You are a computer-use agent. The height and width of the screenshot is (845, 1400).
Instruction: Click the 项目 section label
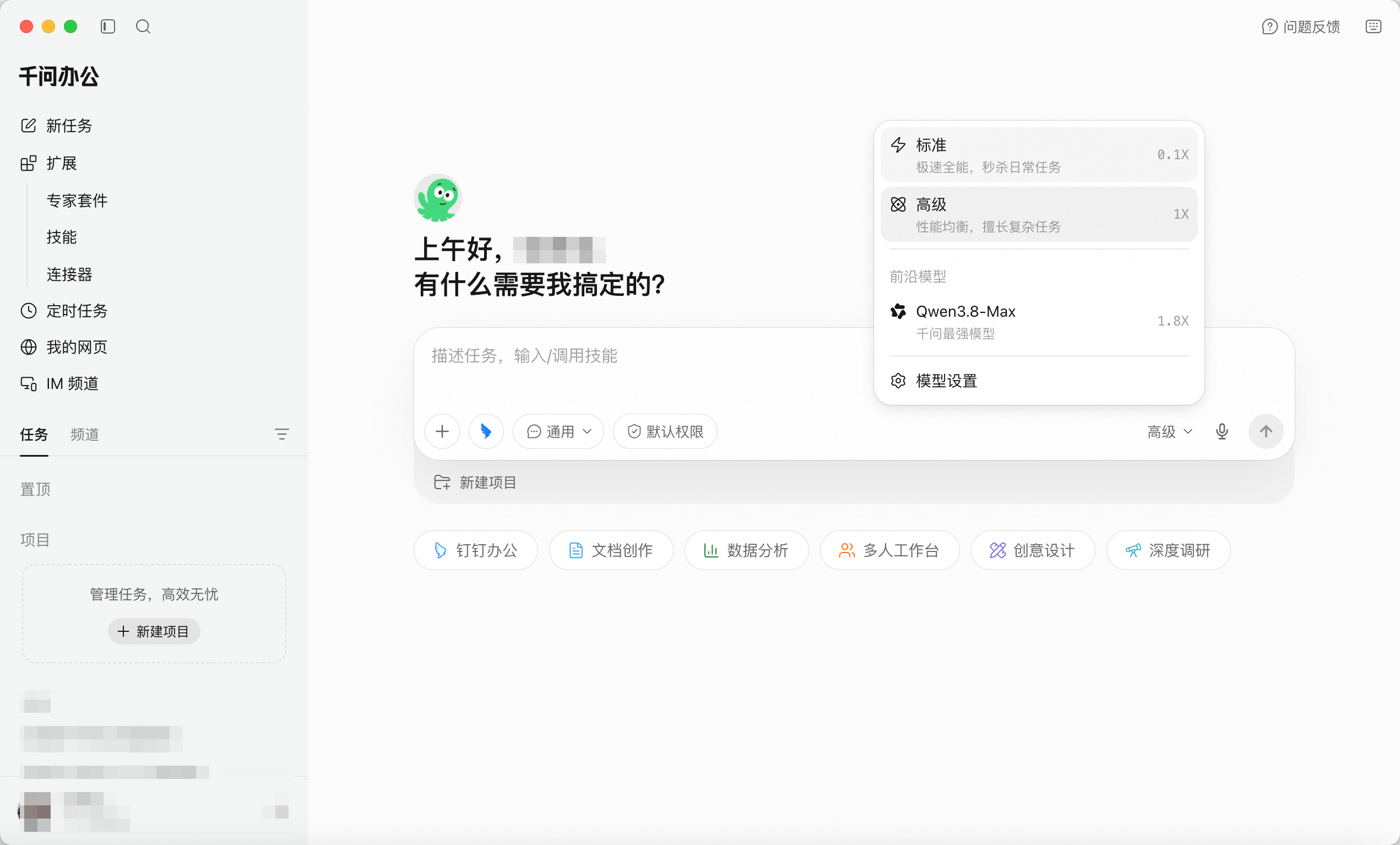pos(35,540)
